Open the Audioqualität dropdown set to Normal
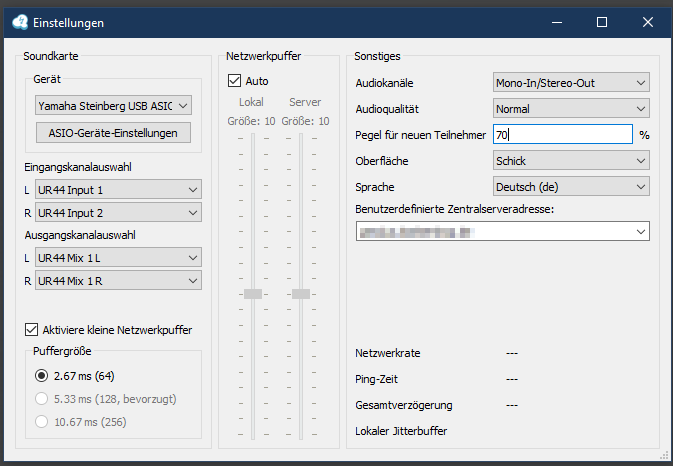673x466 pixels. (x=571, y=109)
